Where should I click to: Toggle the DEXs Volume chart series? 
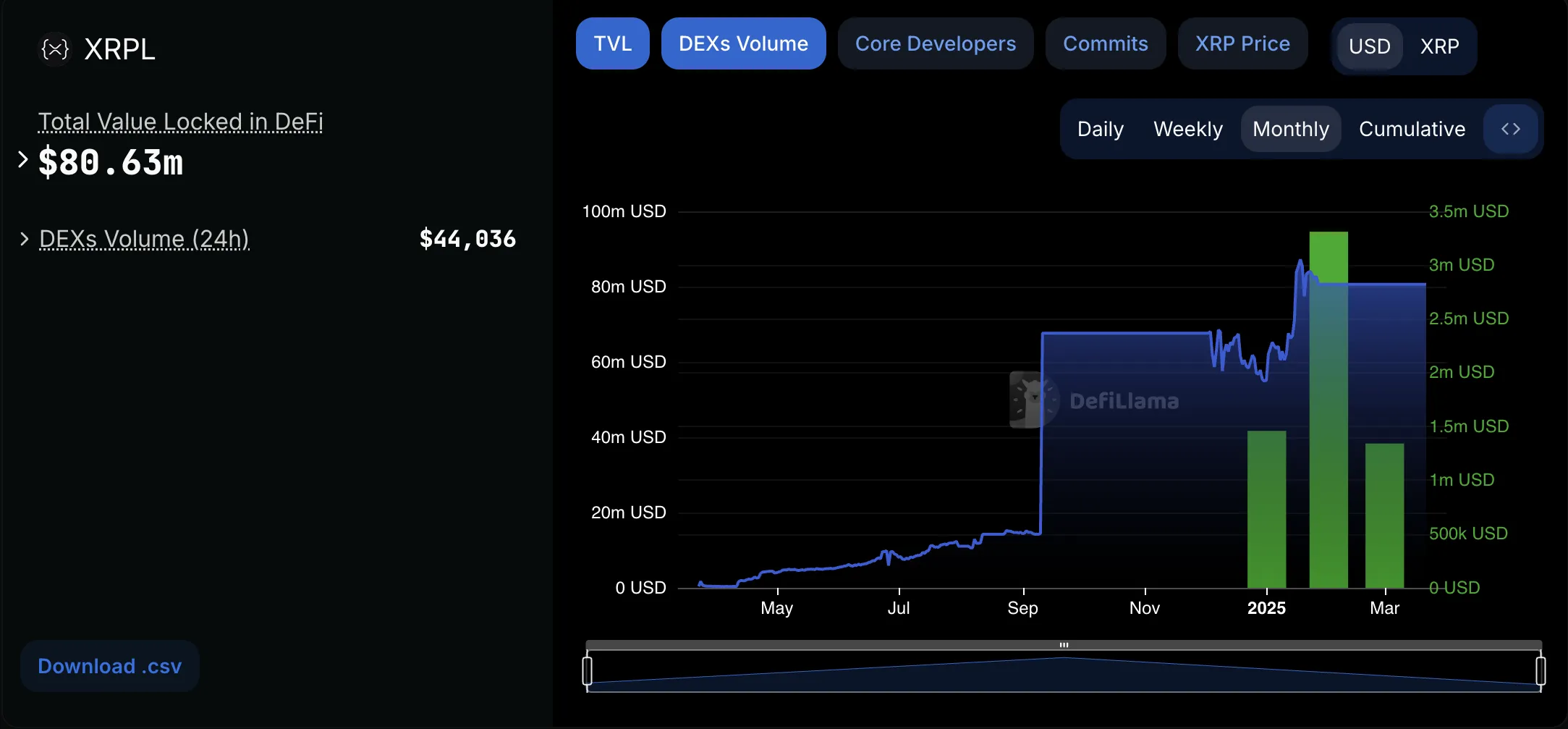pyautogui.click(x=743, y=43)
